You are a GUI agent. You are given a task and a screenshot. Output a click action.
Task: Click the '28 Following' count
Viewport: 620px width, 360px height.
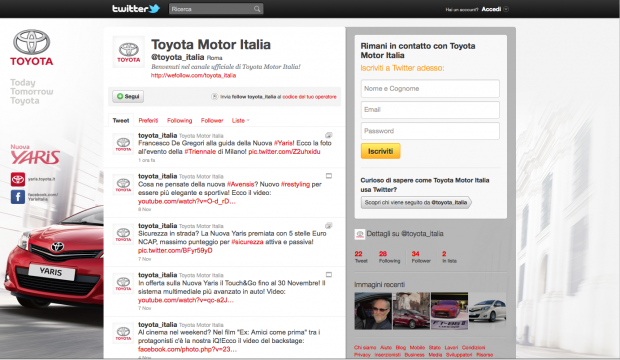click(389, 257)
